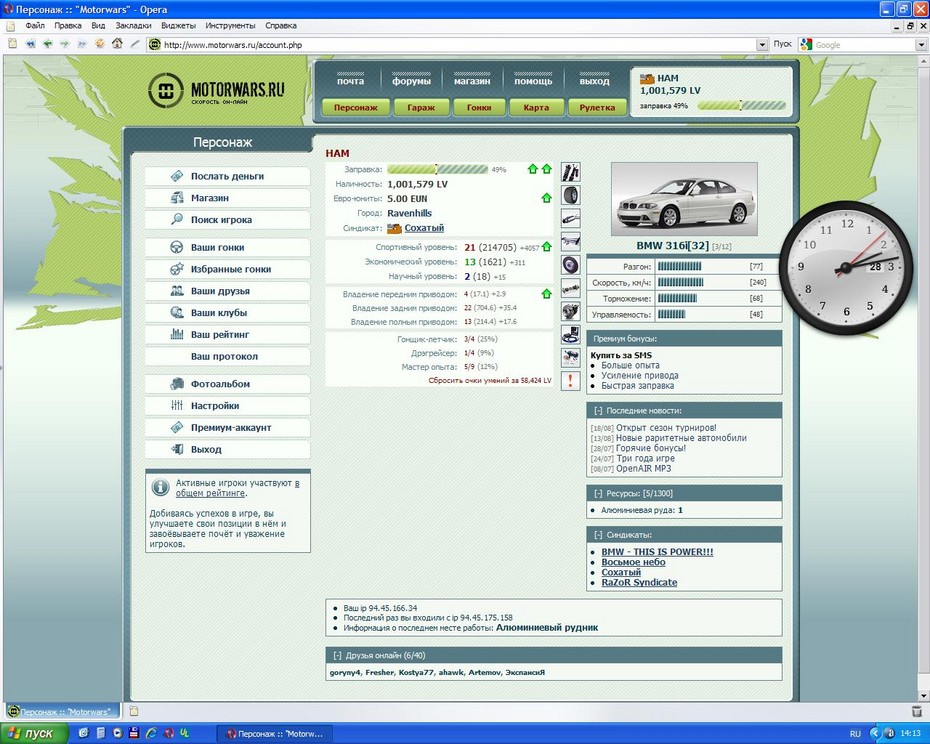
Task: Open the Виджеты menu
Action: 178,26
